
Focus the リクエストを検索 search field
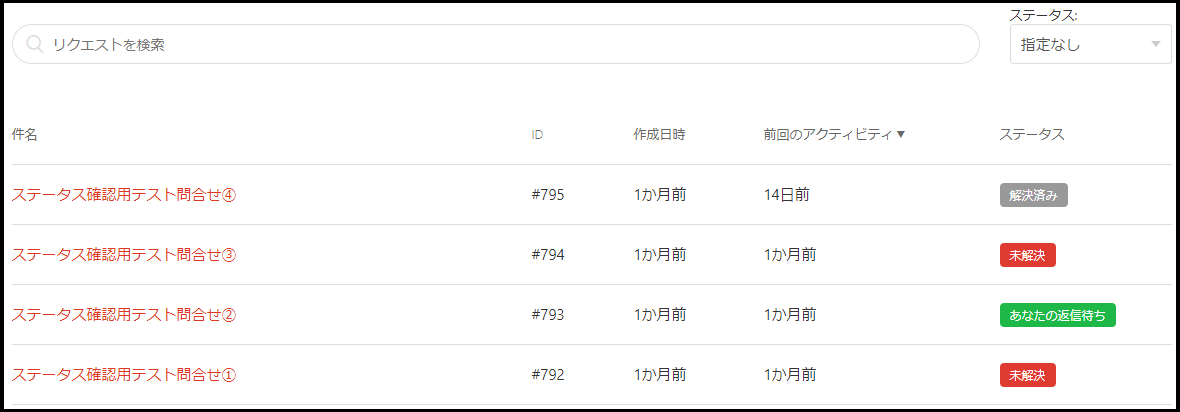pos(496,44)
